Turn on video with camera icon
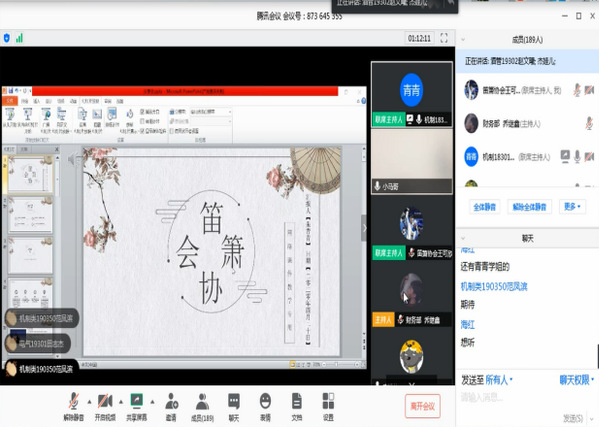This screenshot has width=599, height=427. pyautogui.click(x=105, y=401)
